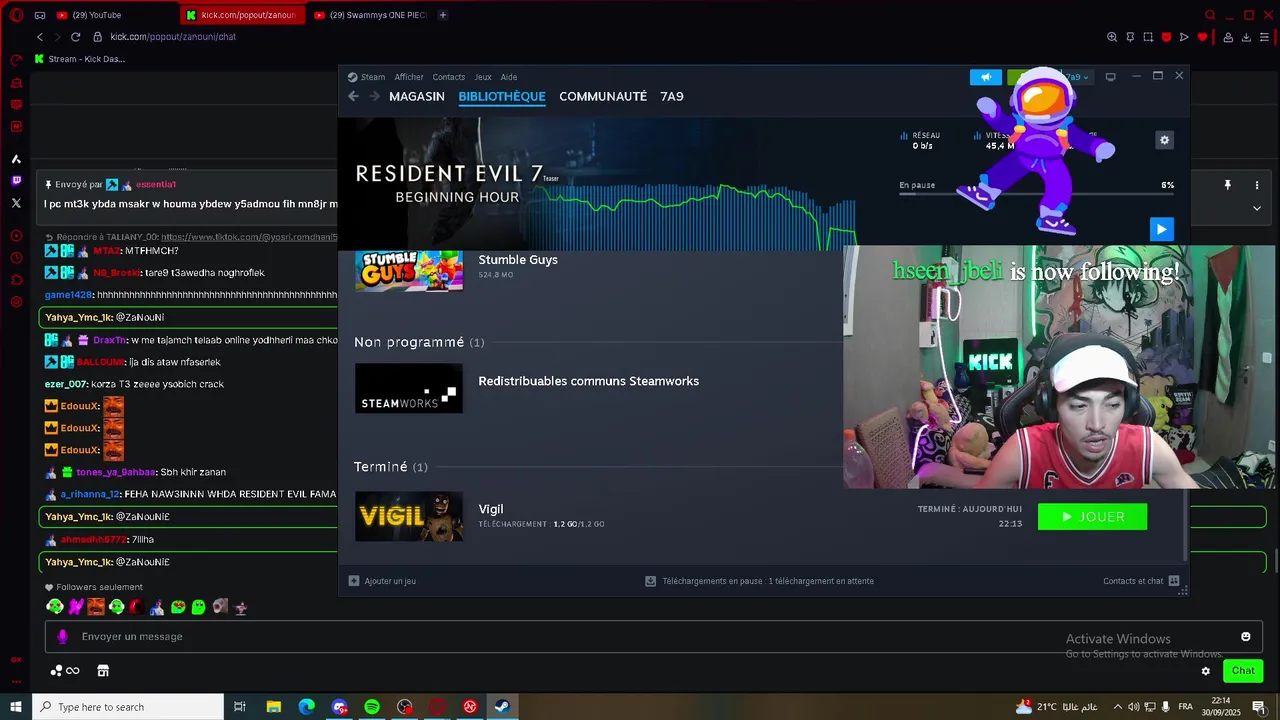Open X in Opera sidebar

pyautogui.click(x=16, y=203)
